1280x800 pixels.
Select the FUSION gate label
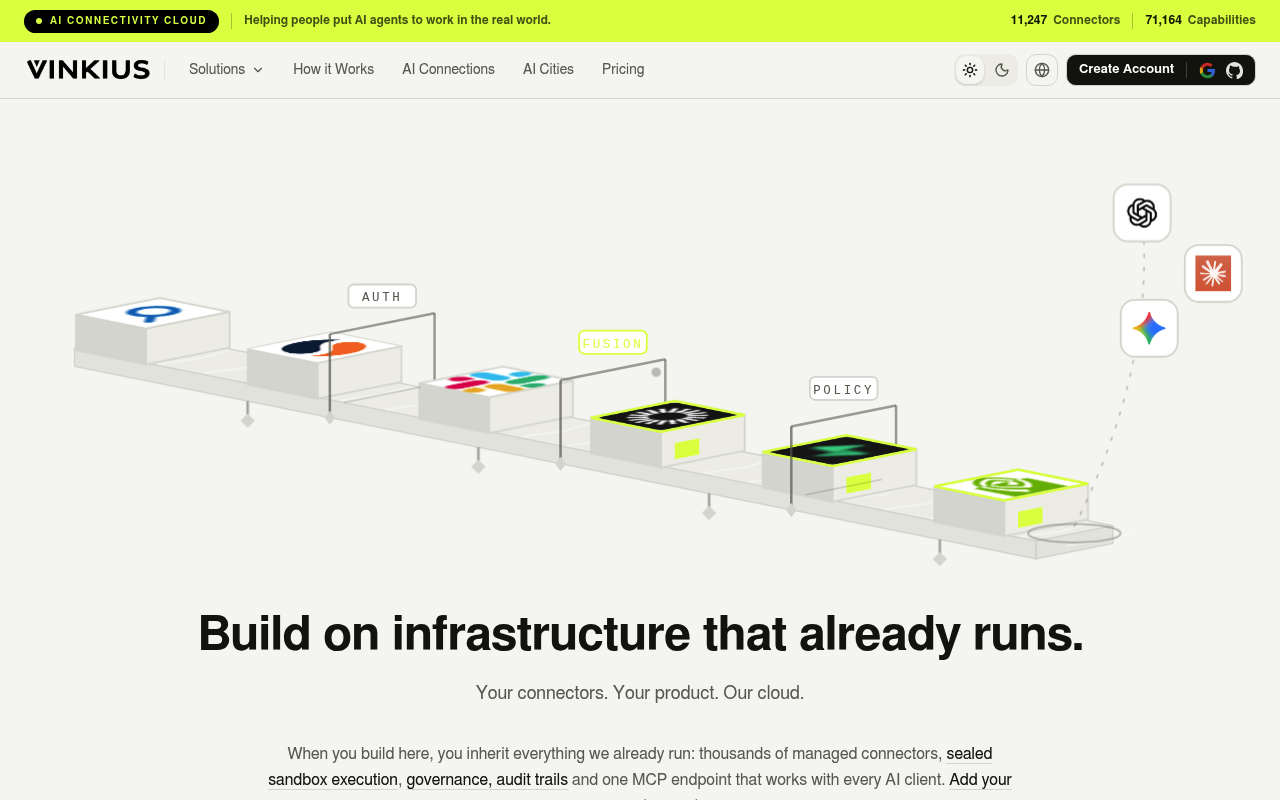pyautogui.click(x=613, y=342)
